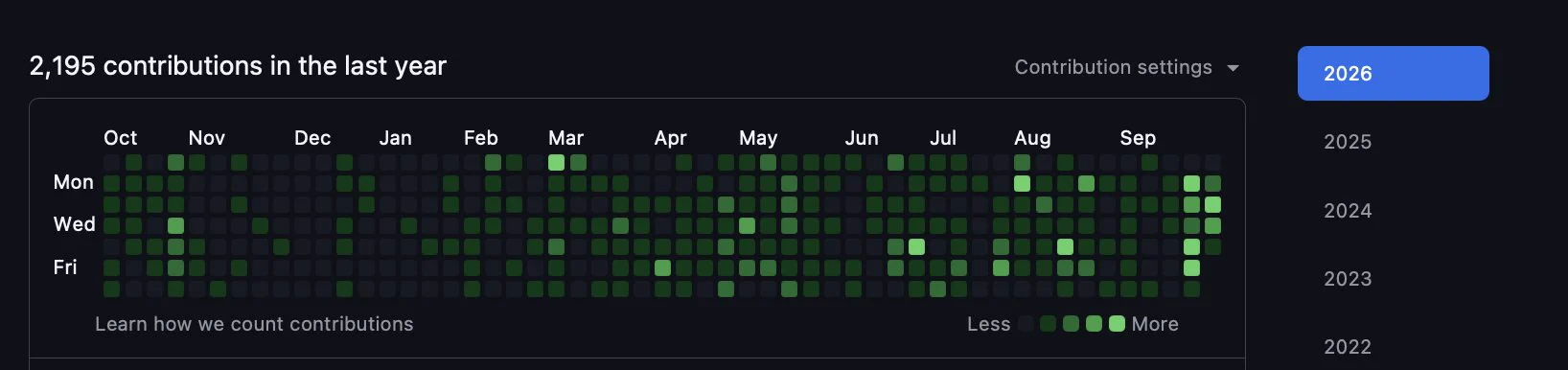Choose the 2022 year filter
The image size is (1568, 370).
[x=1348, y=347]
